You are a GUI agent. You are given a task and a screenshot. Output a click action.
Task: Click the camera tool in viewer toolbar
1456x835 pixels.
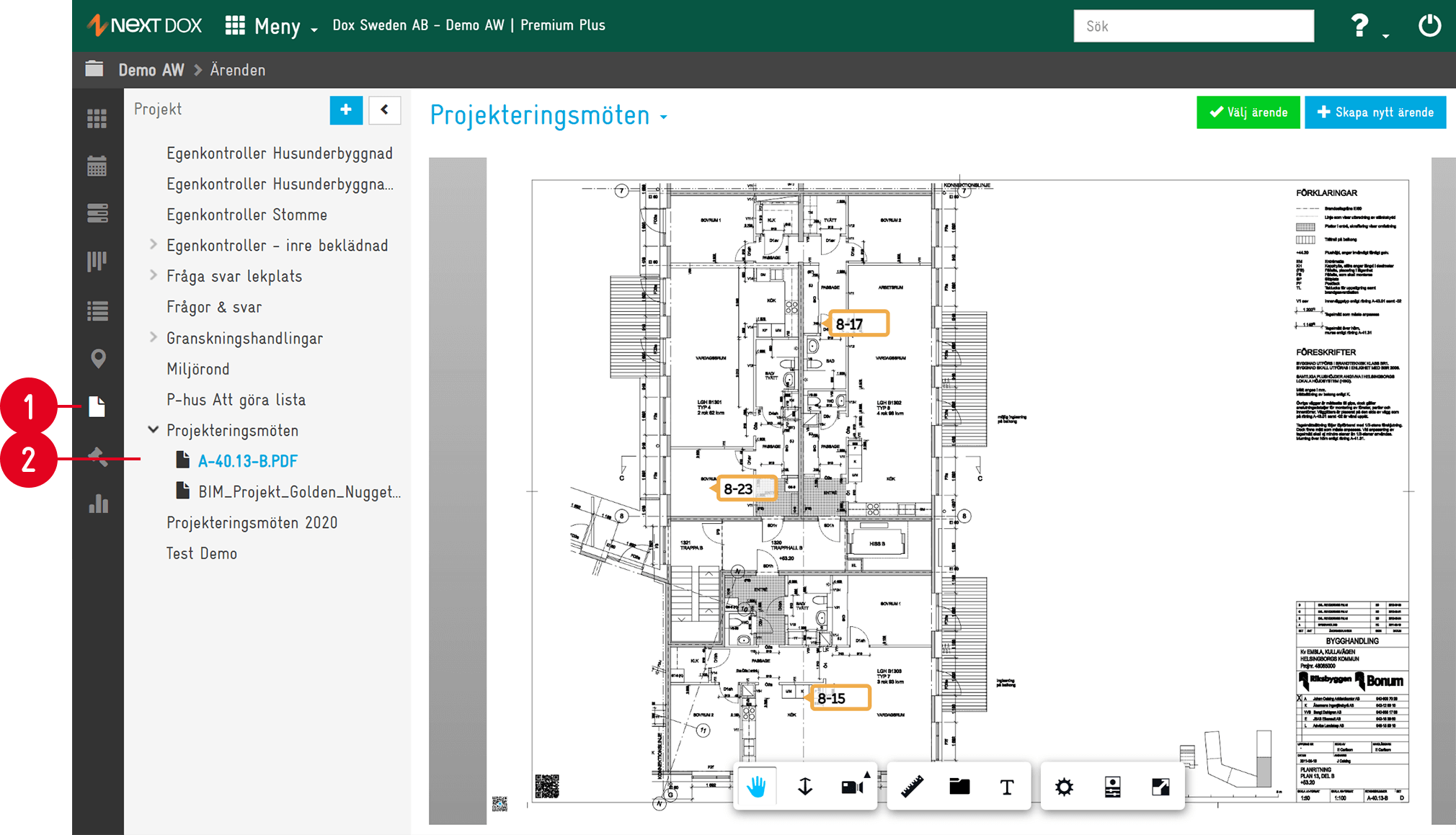(853, 787)
